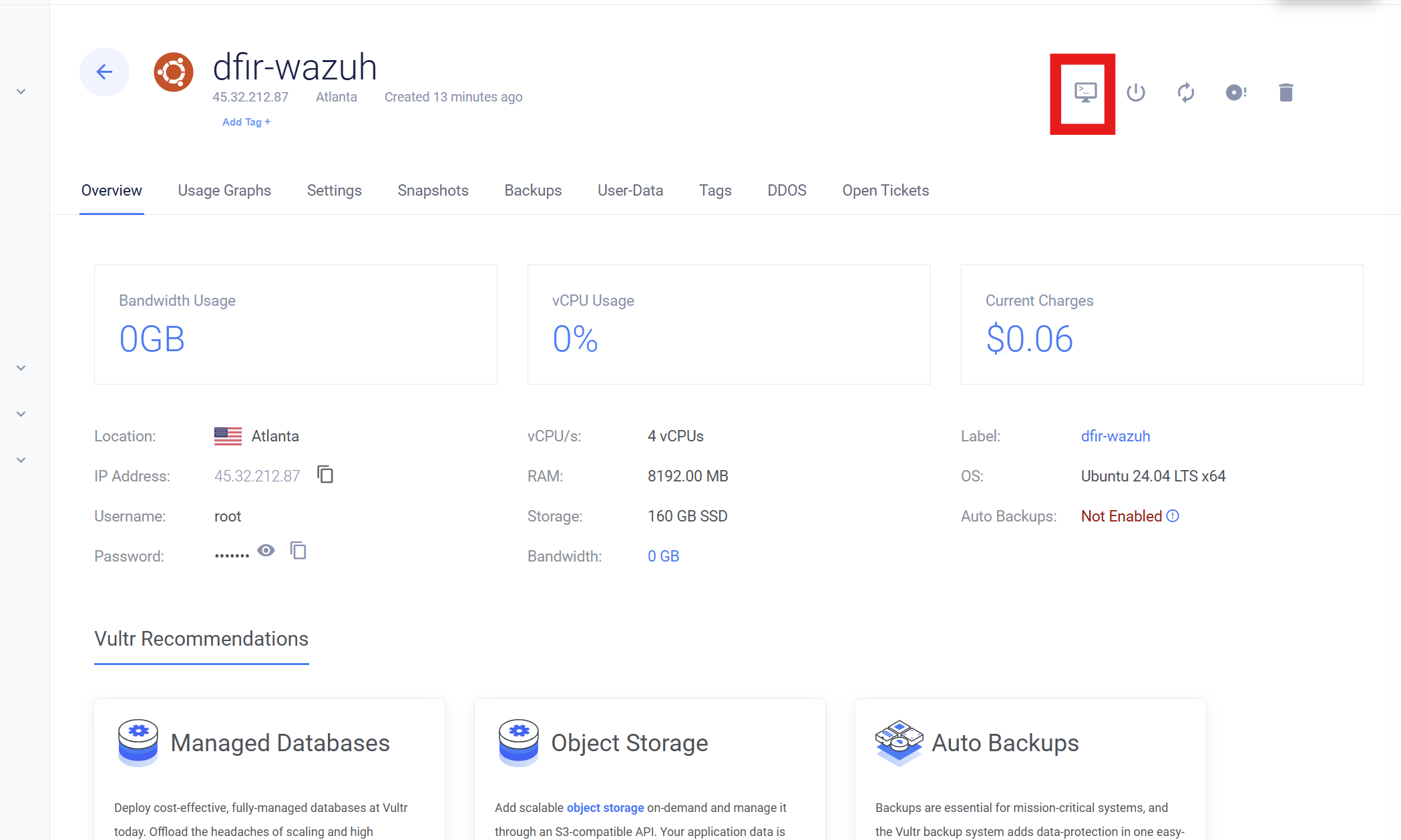The height and width of the screenshot is (840, 1401).
Task: Click the root username value
Action: (x=228, y=516)
